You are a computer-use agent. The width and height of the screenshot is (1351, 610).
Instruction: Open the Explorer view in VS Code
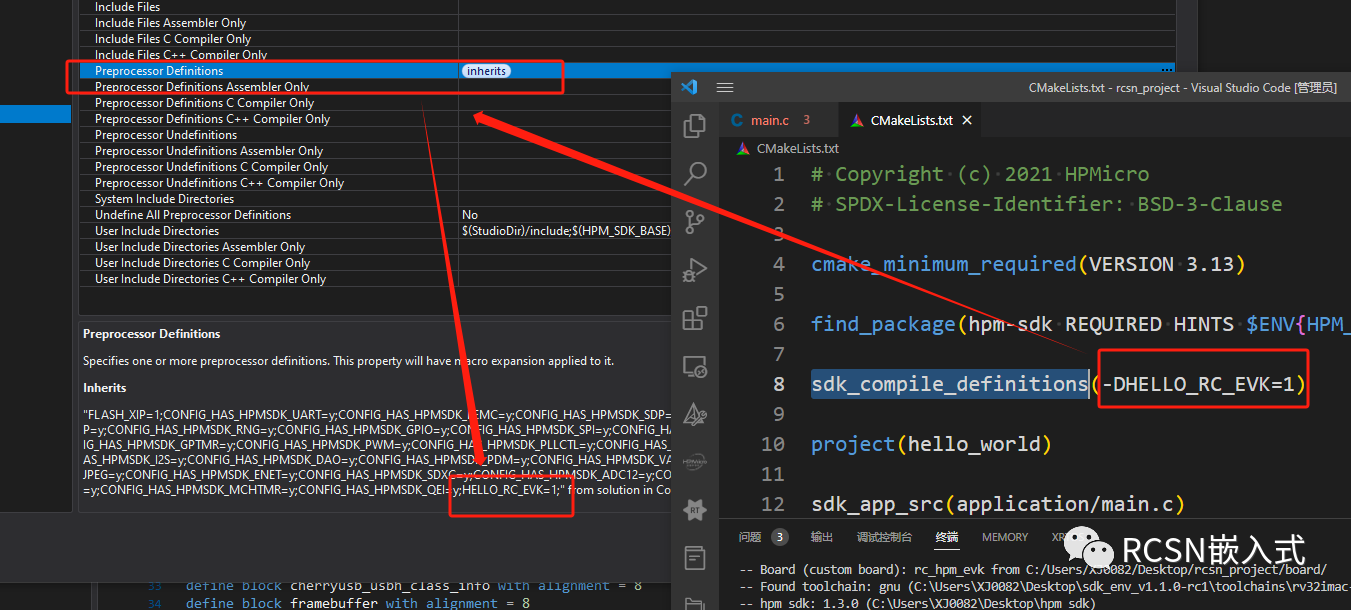tap(694, 126)
